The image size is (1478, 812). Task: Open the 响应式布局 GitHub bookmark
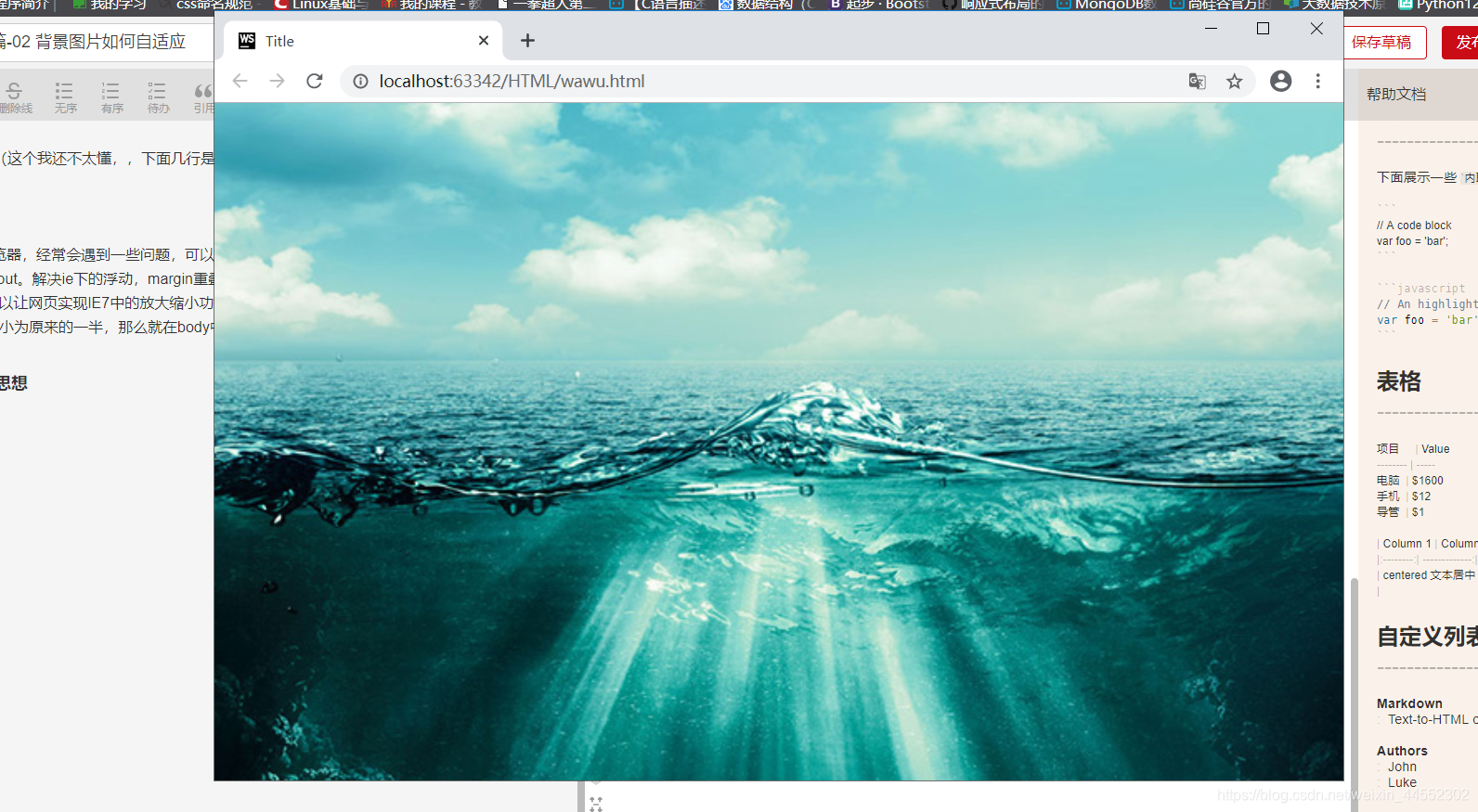click(x=993, y=5)
